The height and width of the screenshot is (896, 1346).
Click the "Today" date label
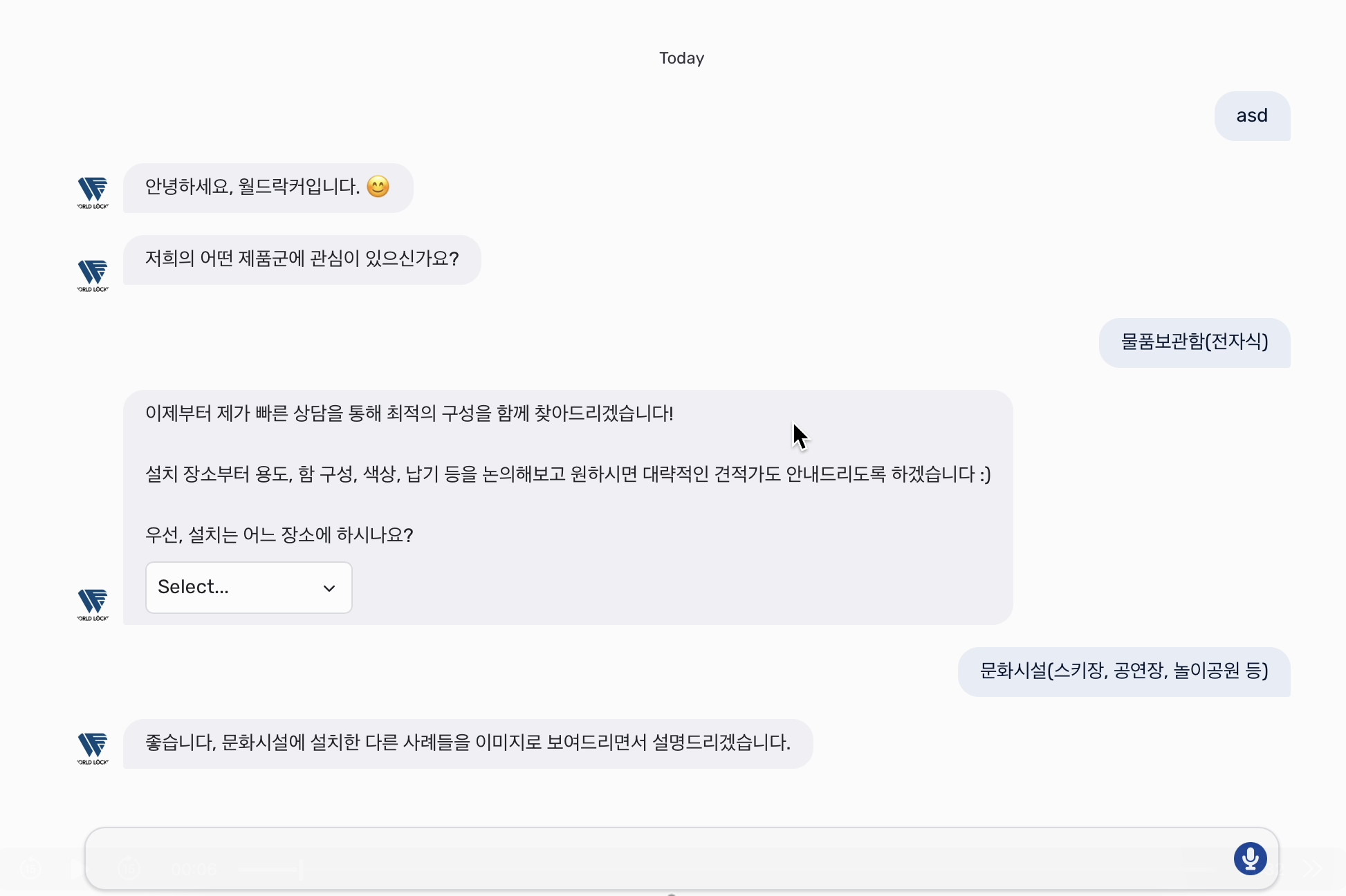click(x=681, y=58)
